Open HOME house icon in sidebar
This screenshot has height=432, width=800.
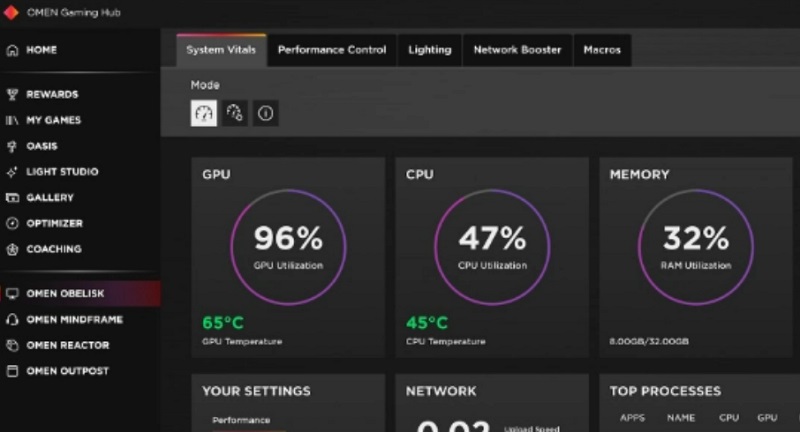tap(12, 50)
